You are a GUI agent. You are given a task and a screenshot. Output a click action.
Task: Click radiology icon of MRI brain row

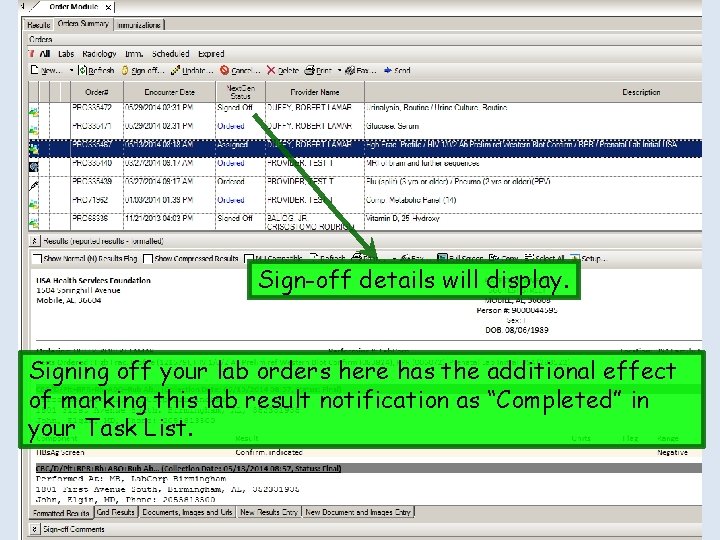[x=34, y=167]
